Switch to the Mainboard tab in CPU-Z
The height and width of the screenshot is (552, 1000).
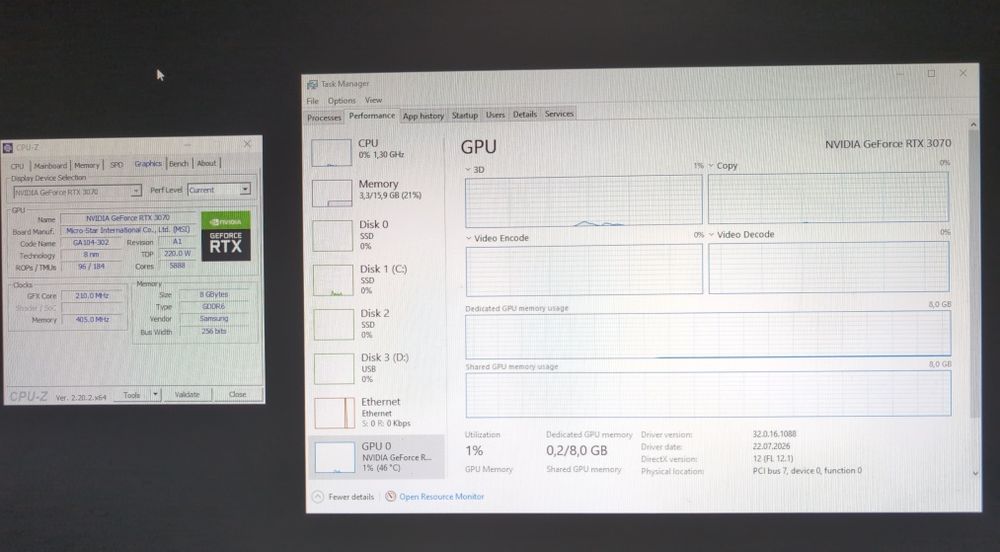point(50,165)
